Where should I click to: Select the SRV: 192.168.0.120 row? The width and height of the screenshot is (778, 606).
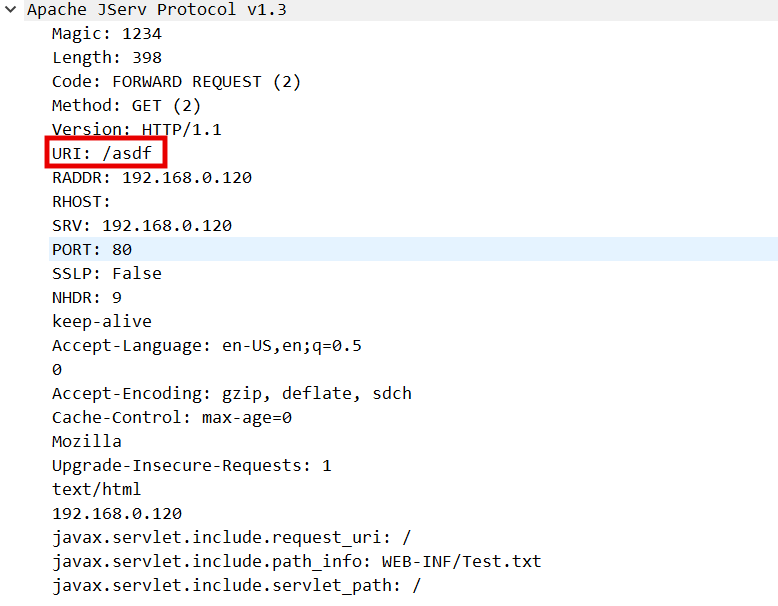(x=141, y=226)
